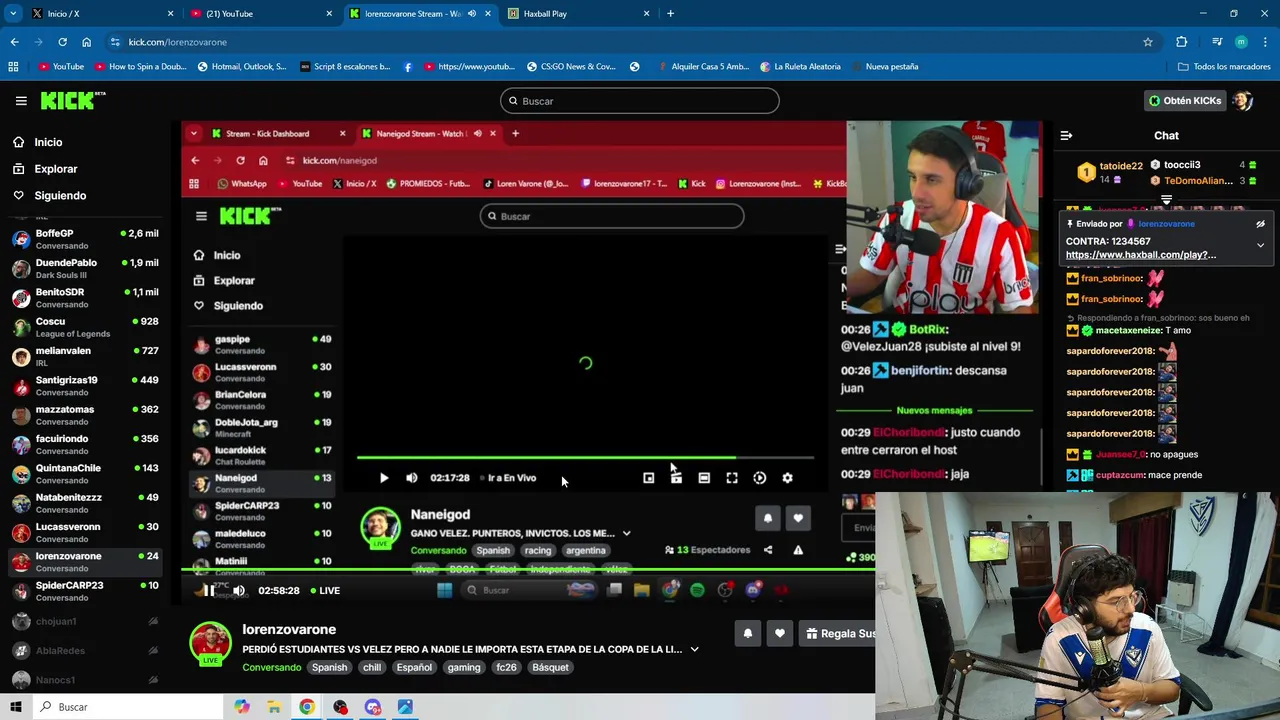
Task: Open Lucassveronn channel in sidebar
Action: [85, 532]
